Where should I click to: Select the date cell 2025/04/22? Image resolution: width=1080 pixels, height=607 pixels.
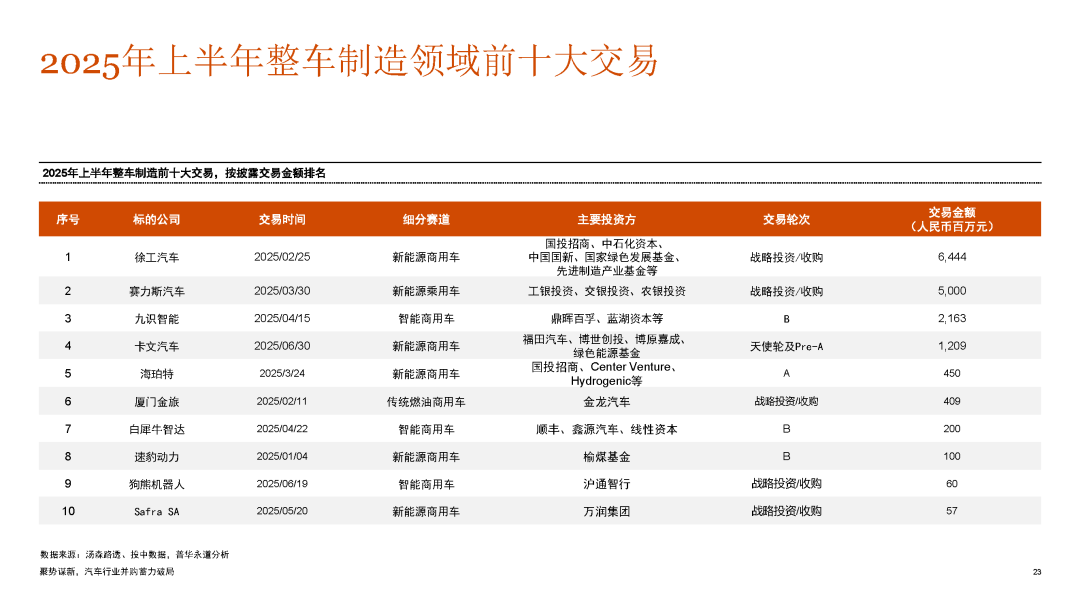[x=282, y=429]
